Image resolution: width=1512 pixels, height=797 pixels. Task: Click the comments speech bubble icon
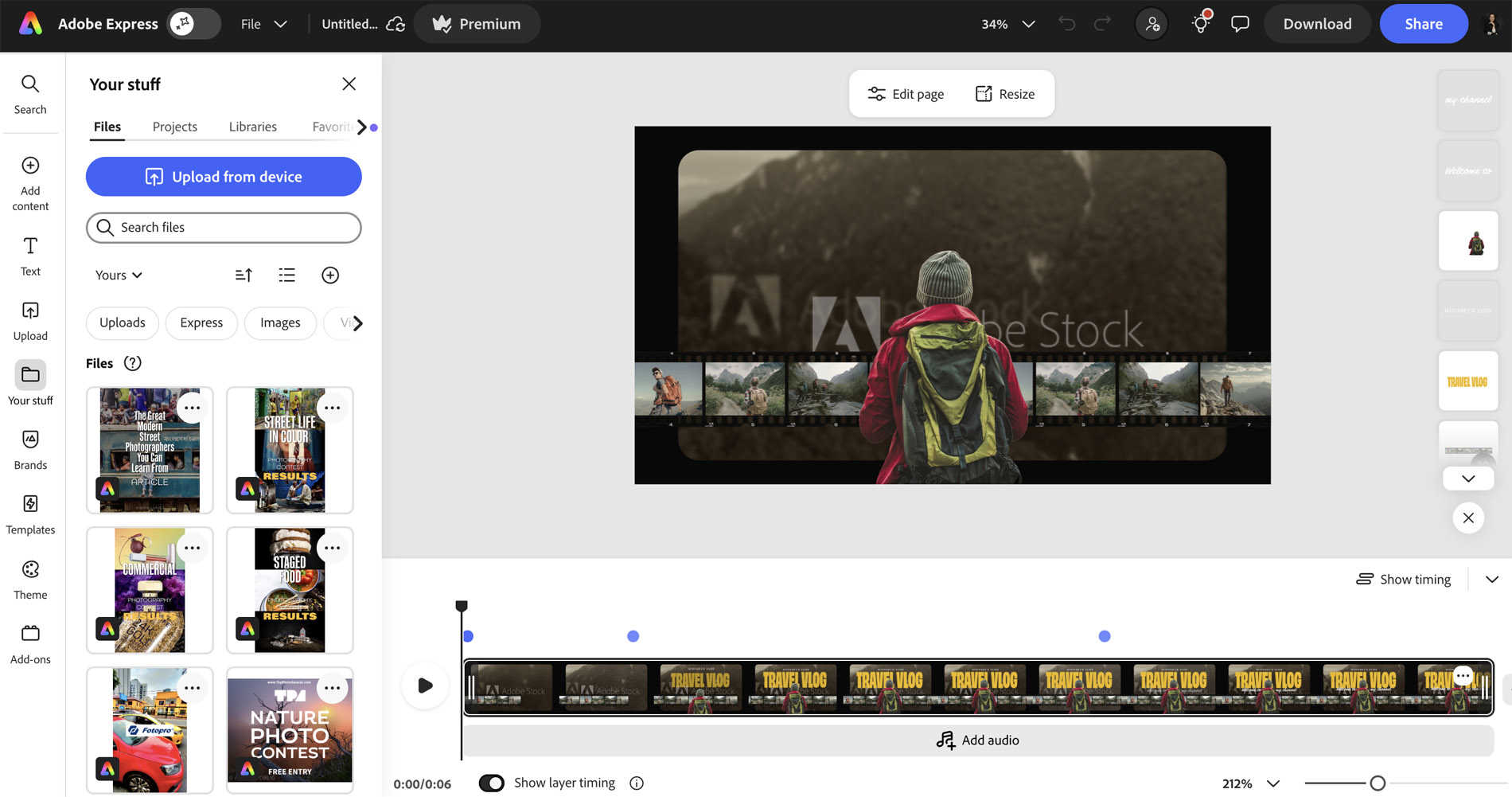pos(1240,24)
